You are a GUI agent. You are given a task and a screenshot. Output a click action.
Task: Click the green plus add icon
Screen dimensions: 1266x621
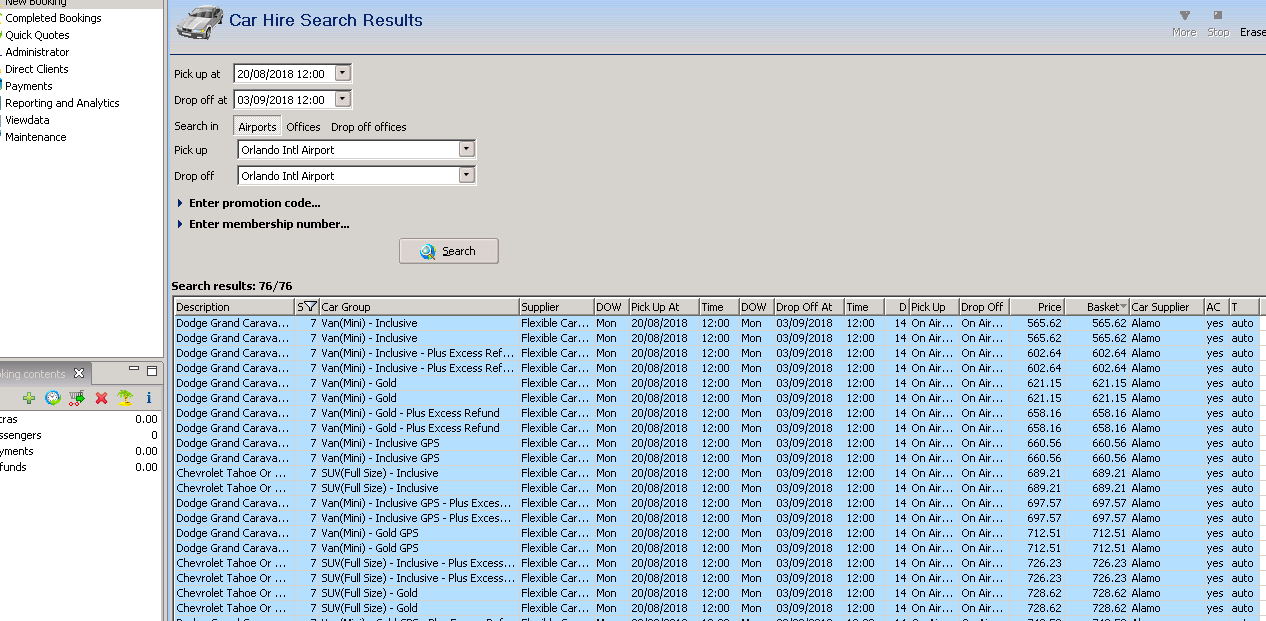click(x=29, y=398)
